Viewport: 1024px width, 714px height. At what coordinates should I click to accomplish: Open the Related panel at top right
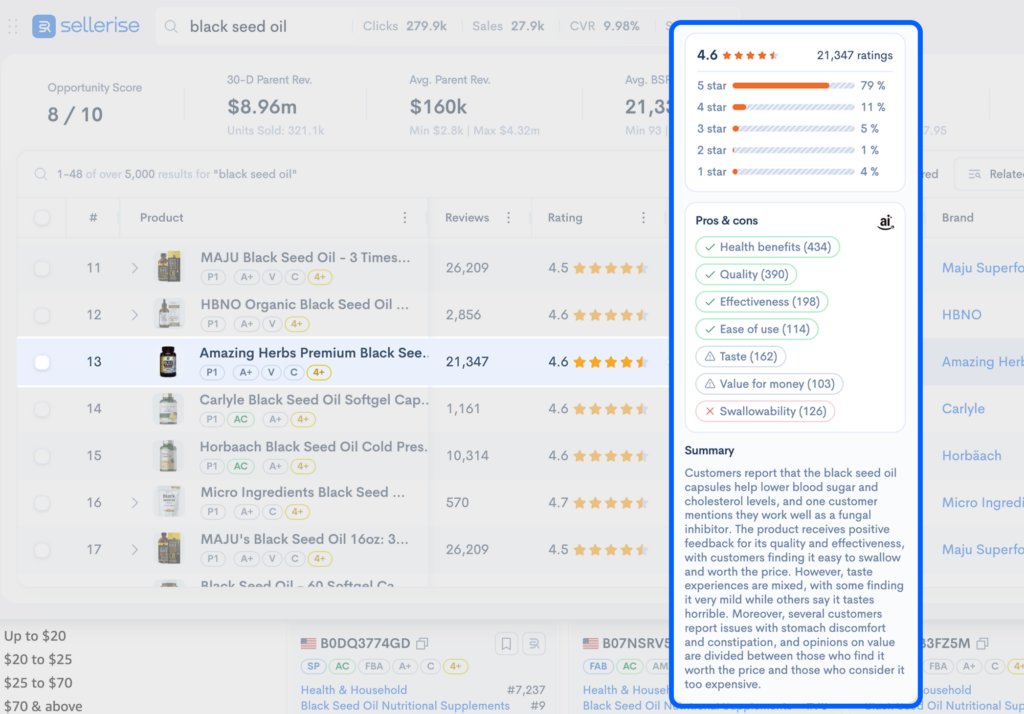click(x=995, y=173)
